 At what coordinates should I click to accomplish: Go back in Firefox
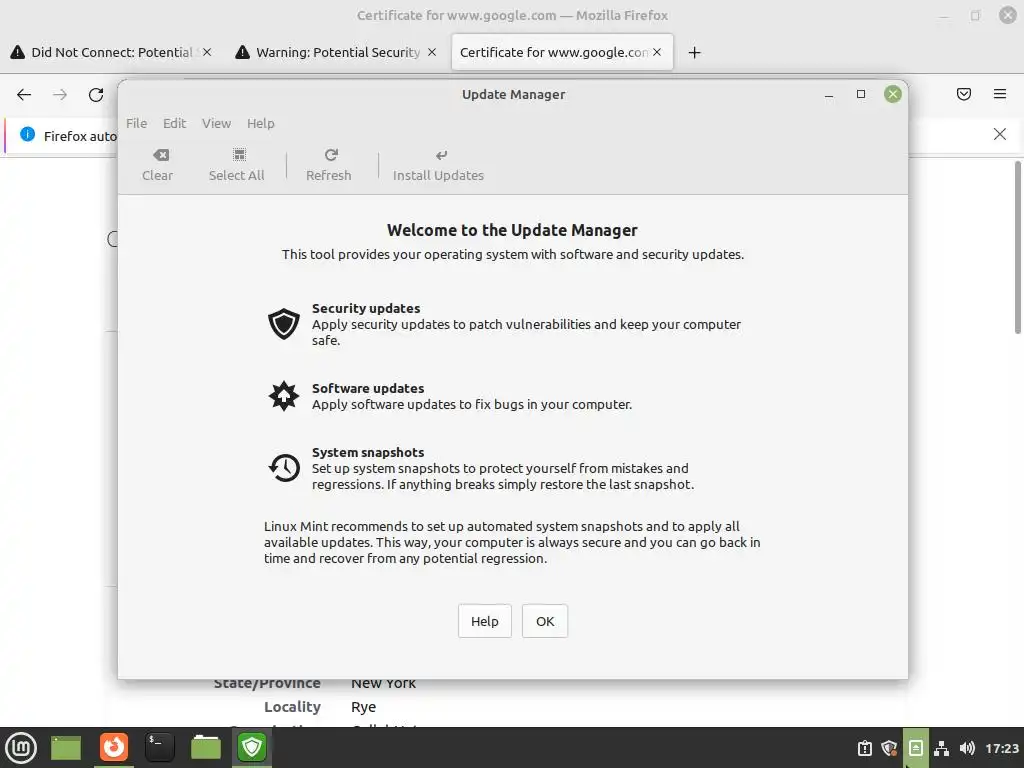click(x=24, y=95)
